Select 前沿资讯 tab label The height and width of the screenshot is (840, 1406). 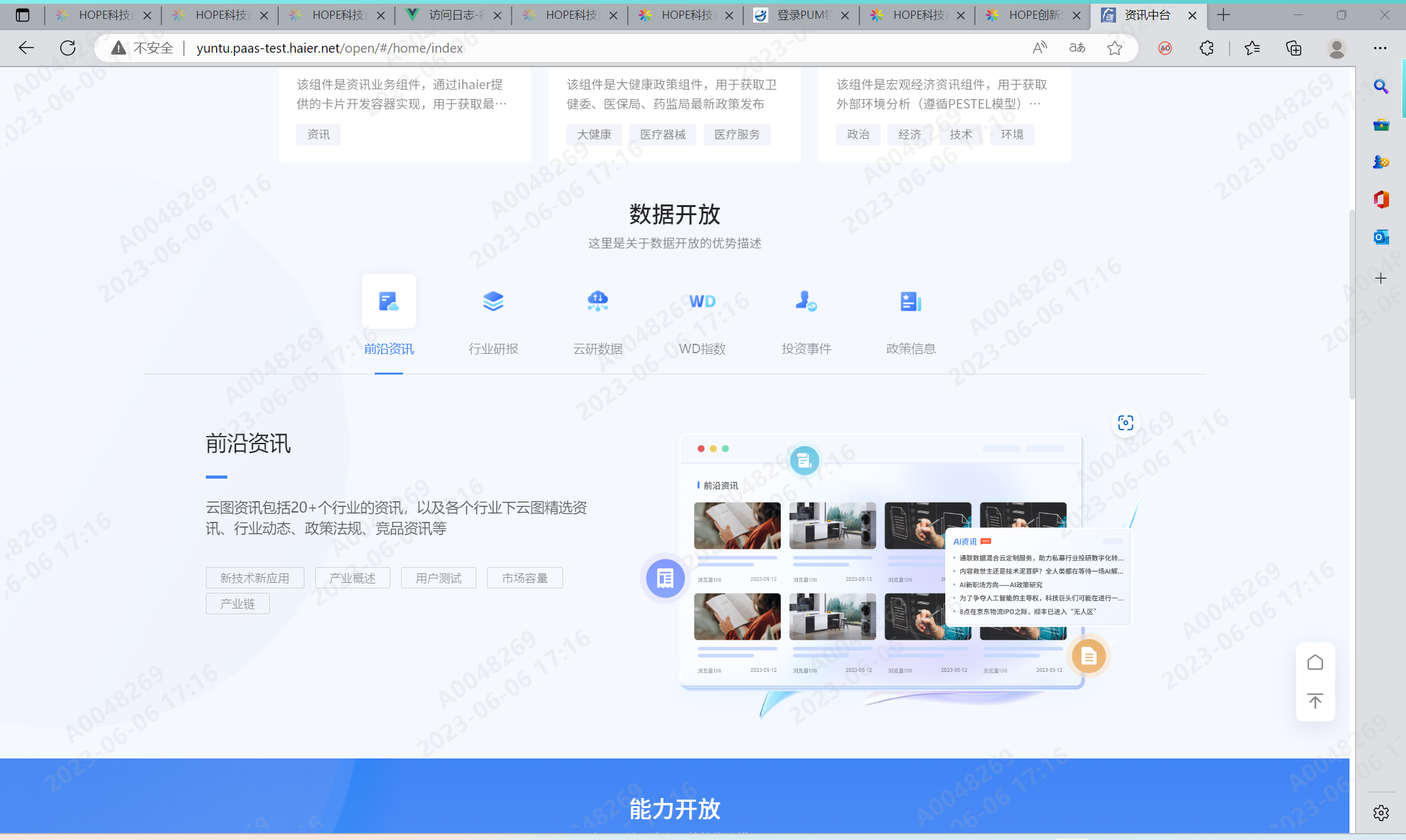[389, 349]
